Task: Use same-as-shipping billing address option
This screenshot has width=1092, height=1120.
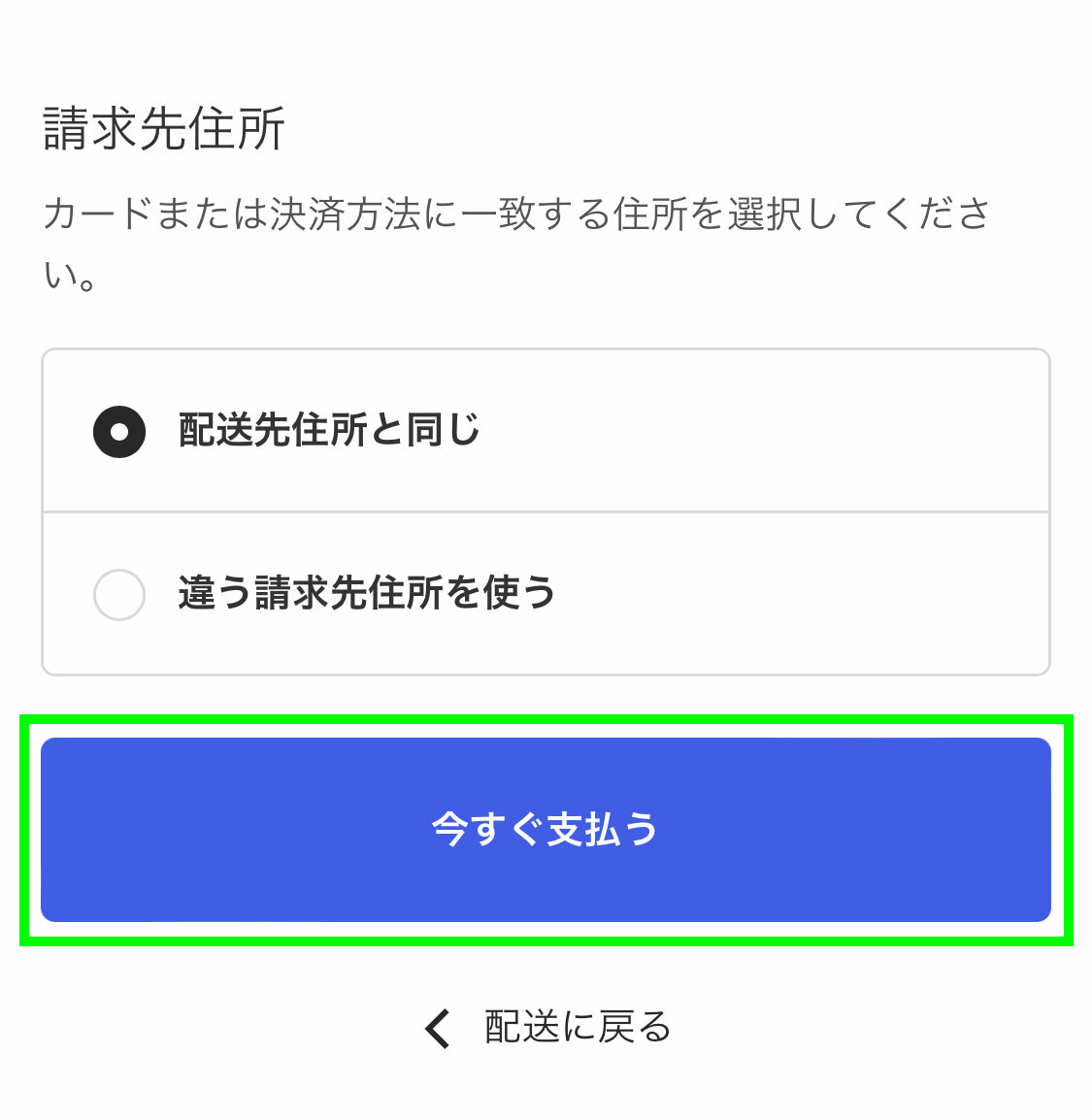Action: [330, 431]
